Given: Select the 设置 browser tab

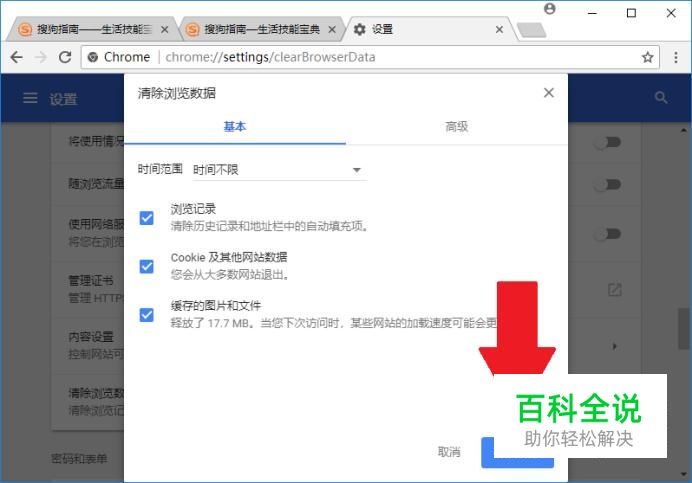Looking at the screenshot, I should pyautogui.click(x=428, y=30).
